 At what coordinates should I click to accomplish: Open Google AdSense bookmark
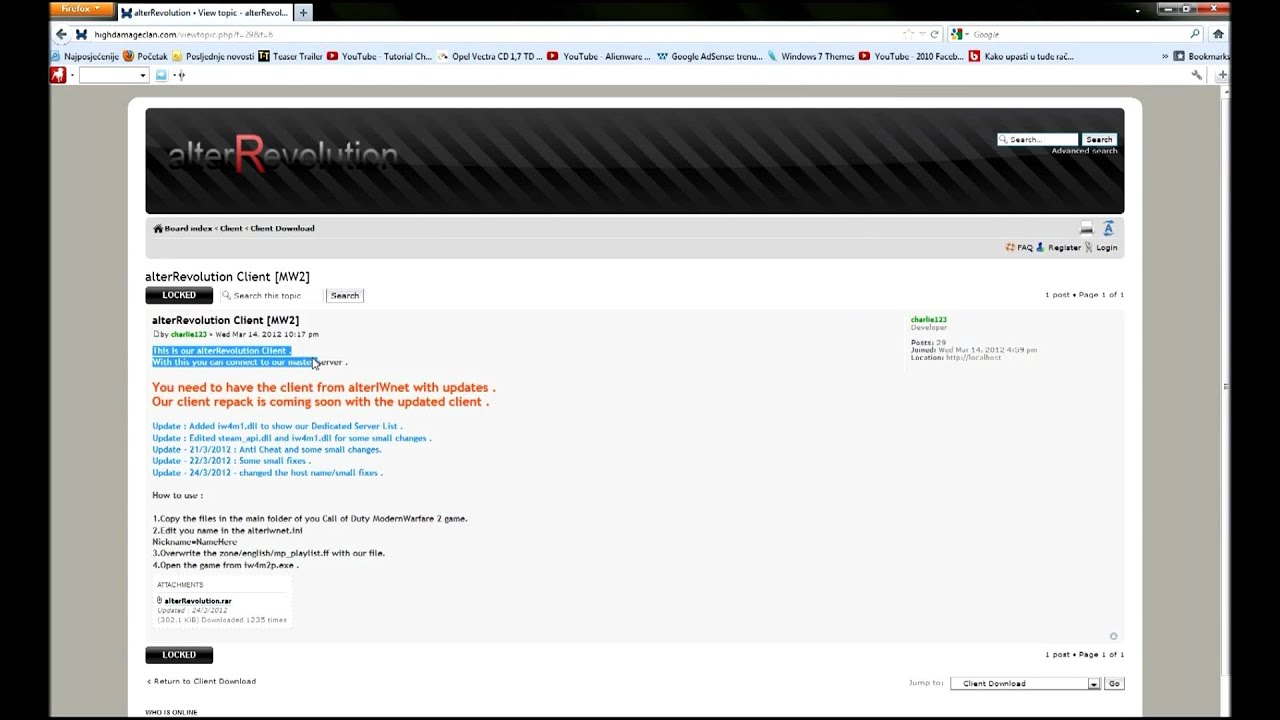[x=709, y=56]
